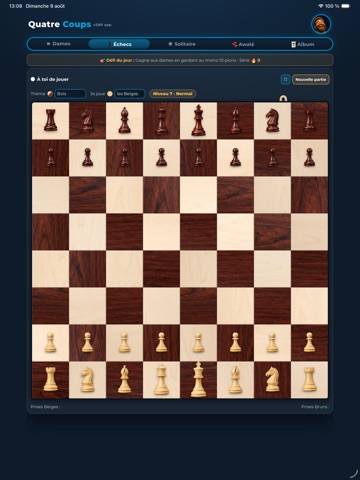Click the À toi de jouer status
Screen dimensions: 360x480
[50, 79]
